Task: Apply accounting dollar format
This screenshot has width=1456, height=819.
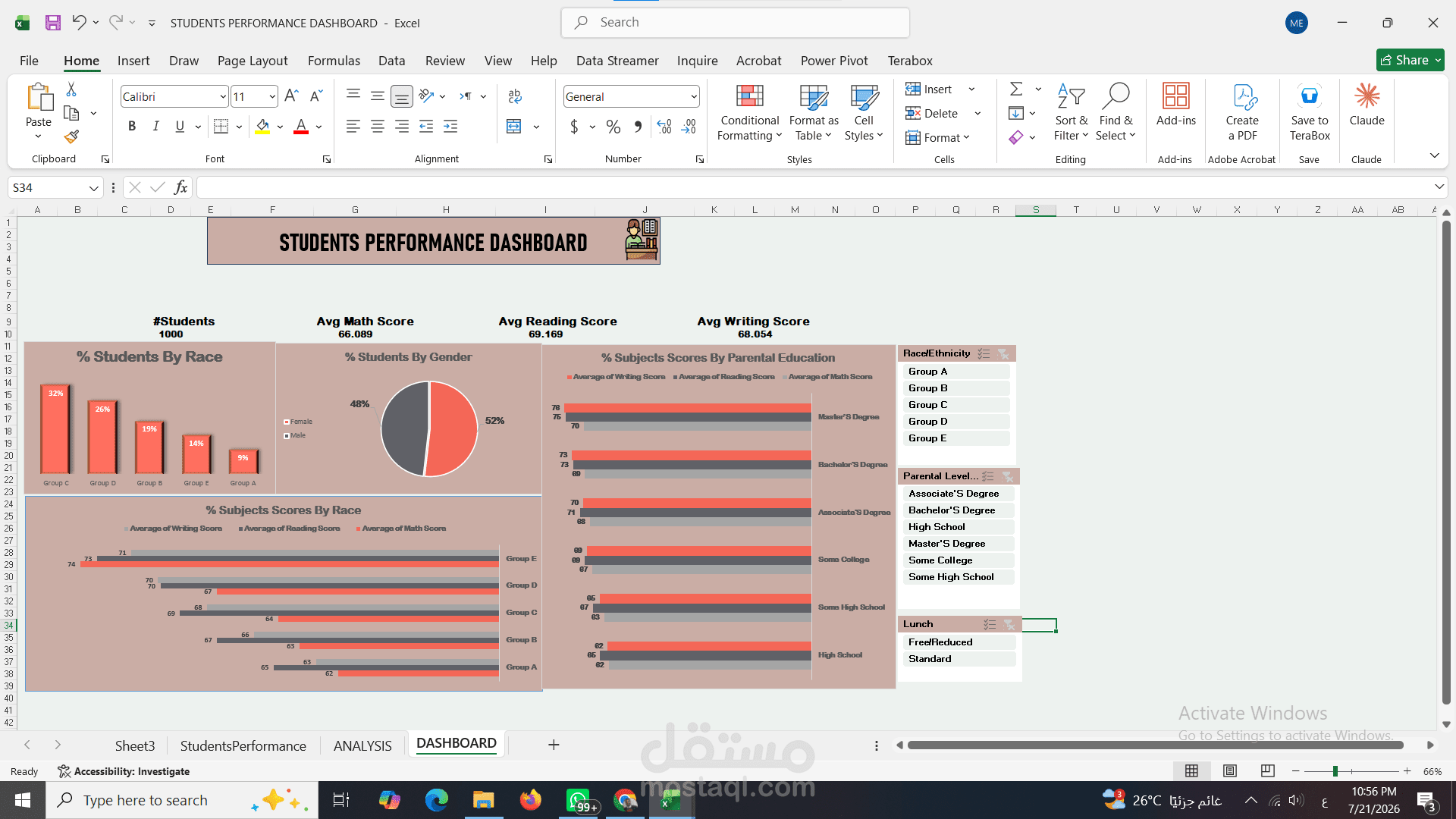Action: pyautogui.click(x=574, y=127)
